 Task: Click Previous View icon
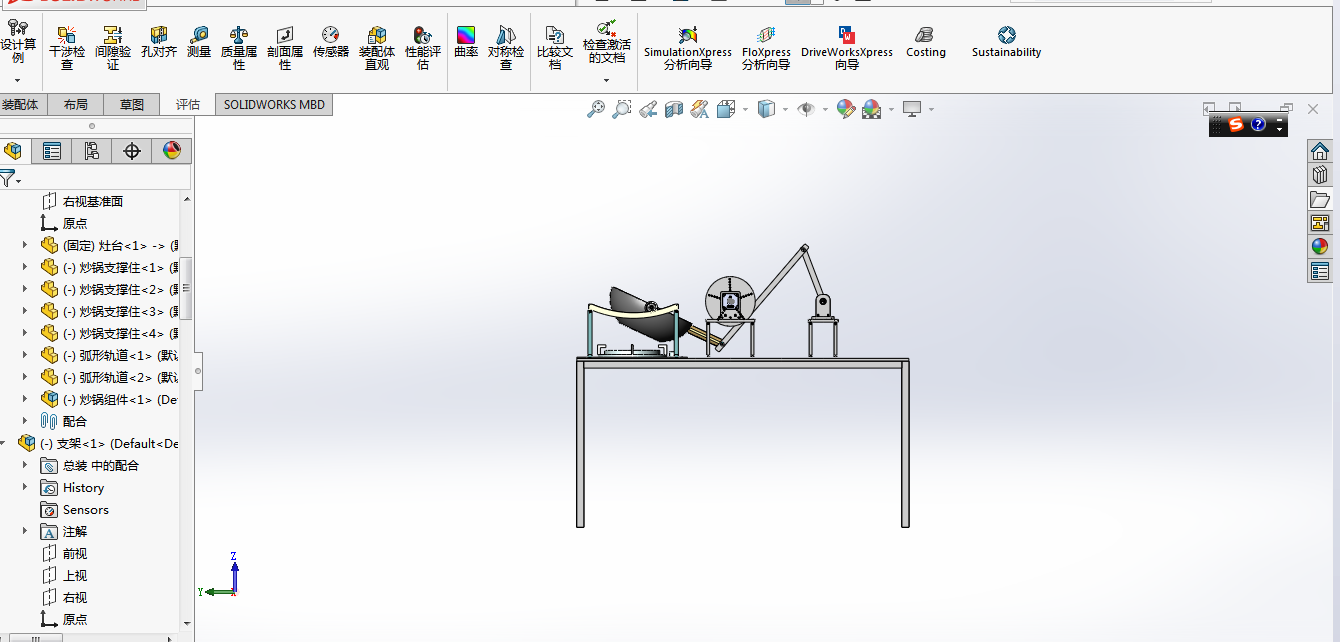click(648, 109)
